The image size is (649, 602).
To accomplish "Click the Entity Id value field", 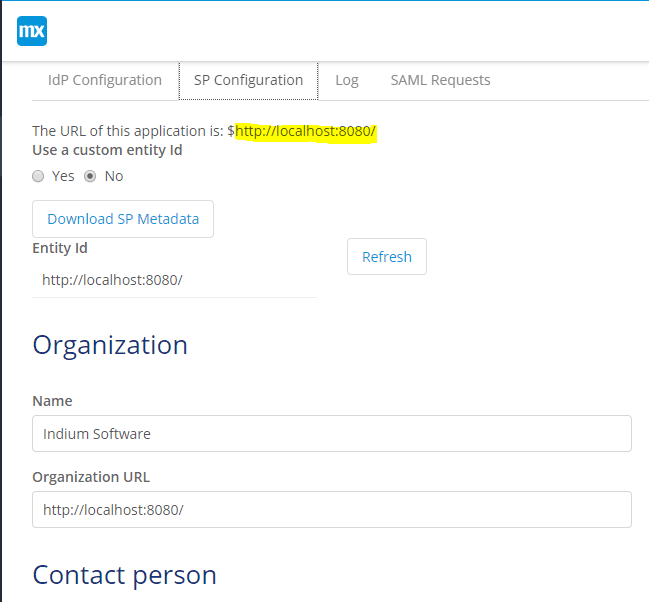I will 175,280.
